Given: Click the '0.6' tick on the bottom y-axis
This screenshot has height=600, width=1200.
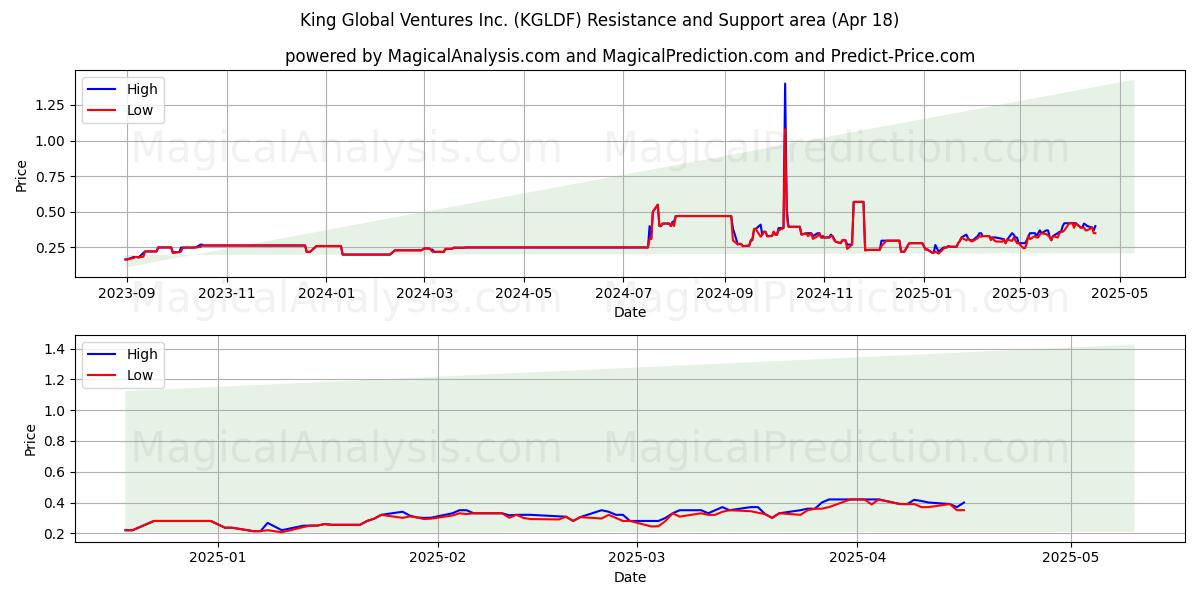Looking at the screenshot, I should [56, 472].
